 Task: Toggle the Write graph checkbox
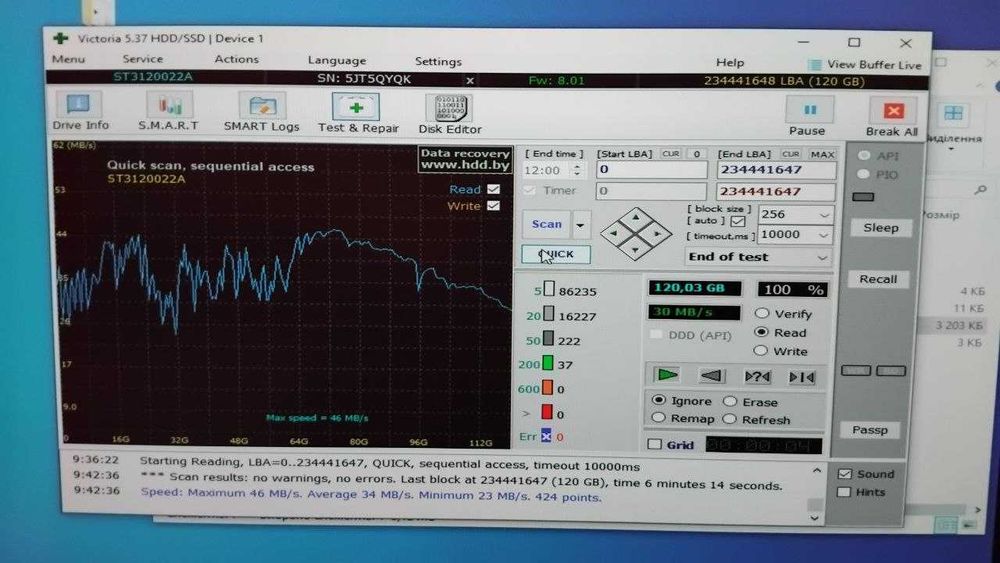click(x=493, y=206)
